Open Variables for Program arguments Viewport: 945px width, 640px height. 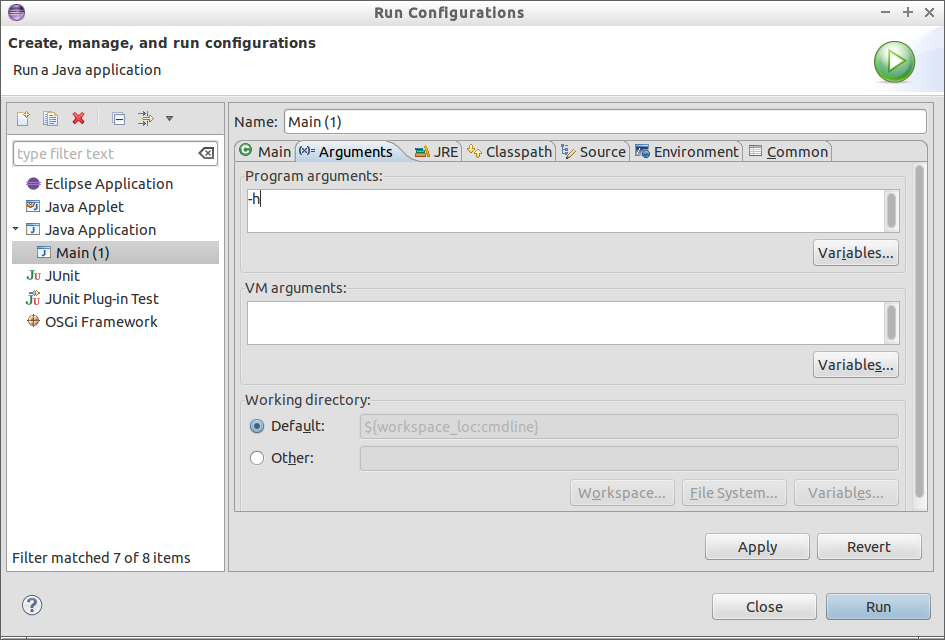tap(855, 253)
